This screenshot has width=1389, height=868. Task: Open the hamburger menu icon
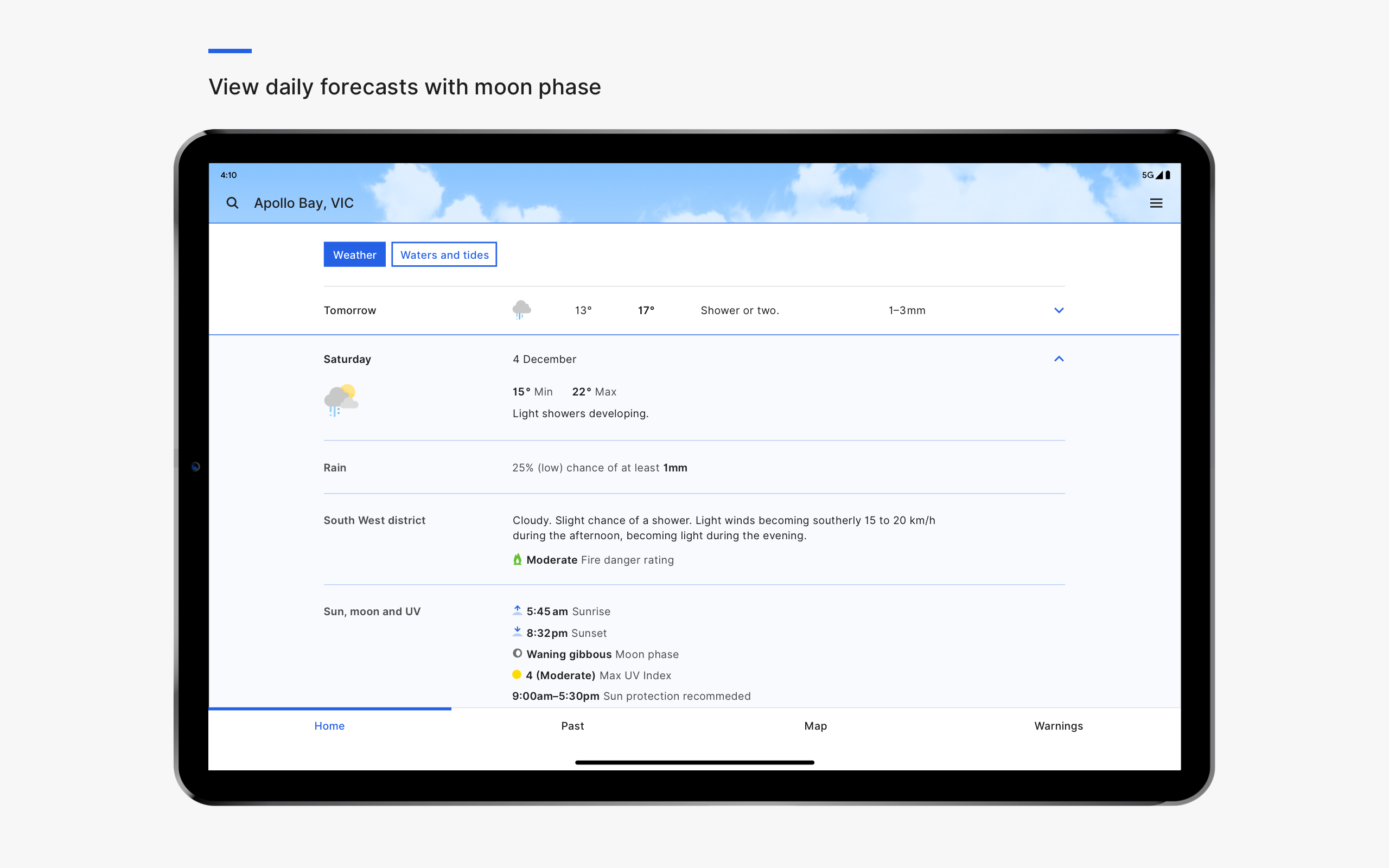point(1156,203)
